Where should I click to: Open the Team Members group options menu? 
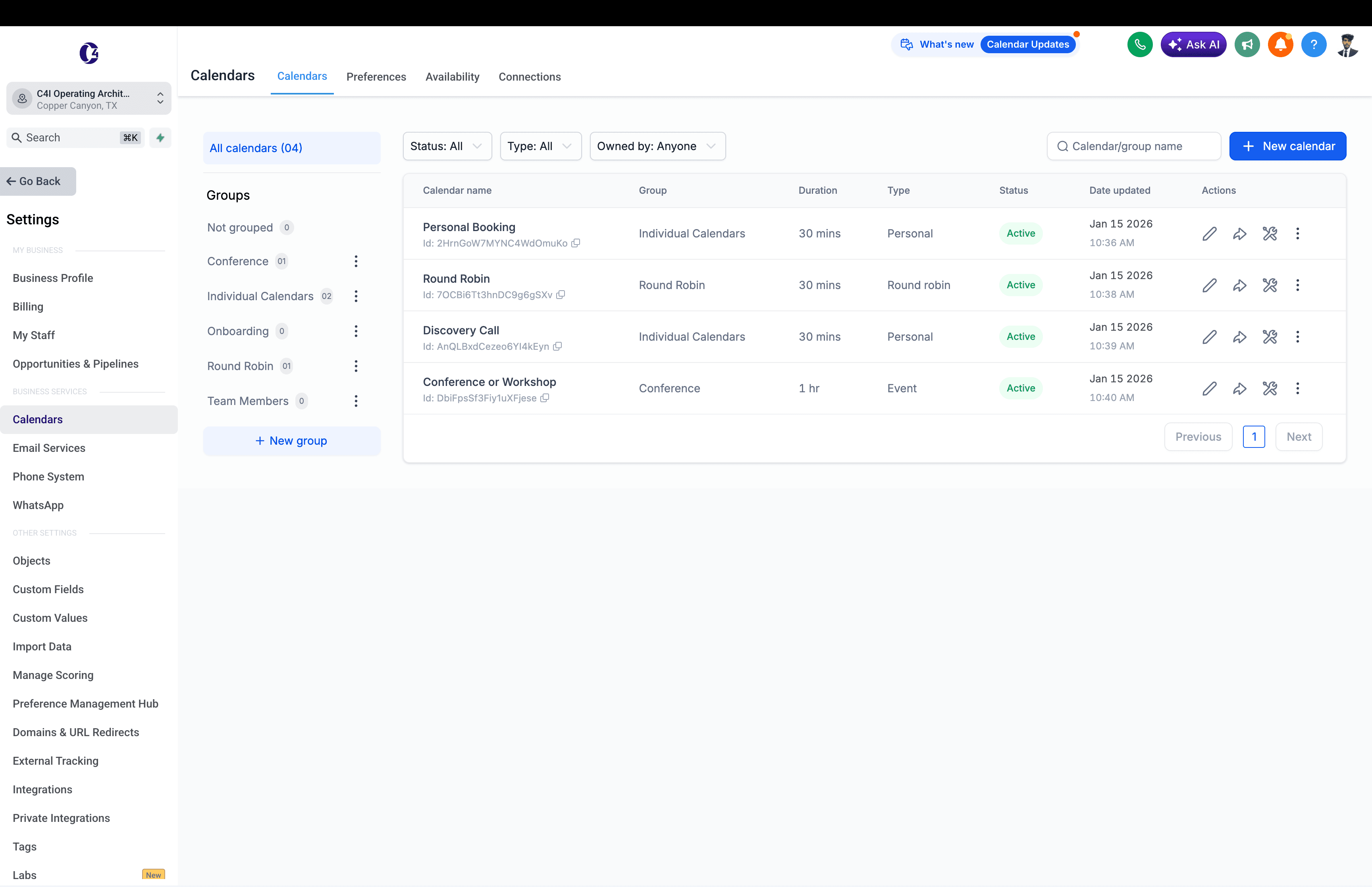click(x=356, y=401)
